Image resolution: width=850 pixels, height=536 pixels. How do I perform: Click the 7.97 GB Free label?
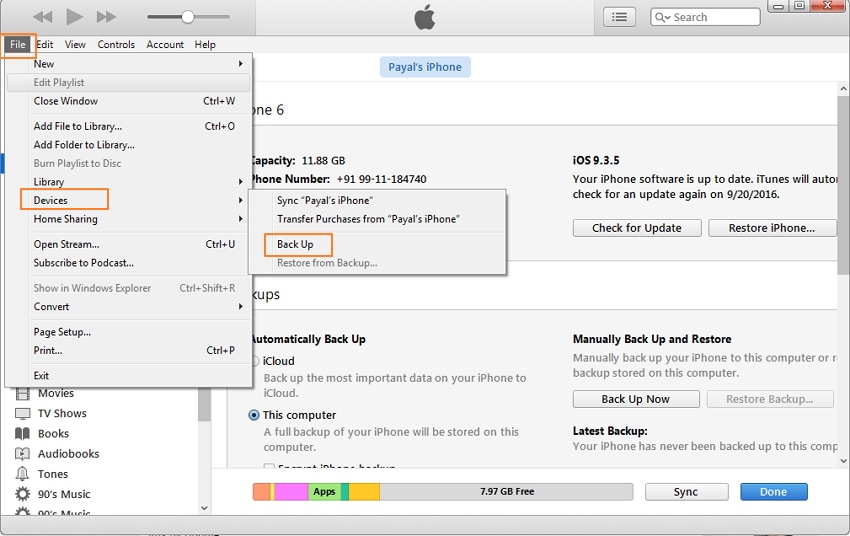tap(507, 492)
